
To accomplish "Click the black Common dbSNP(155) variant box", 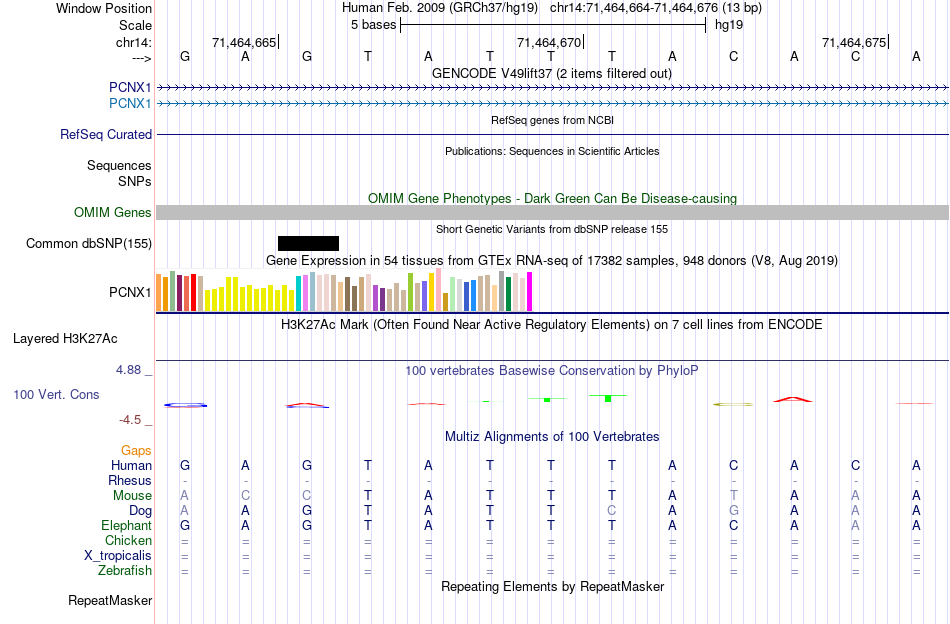I will click(x=308, y=244).
